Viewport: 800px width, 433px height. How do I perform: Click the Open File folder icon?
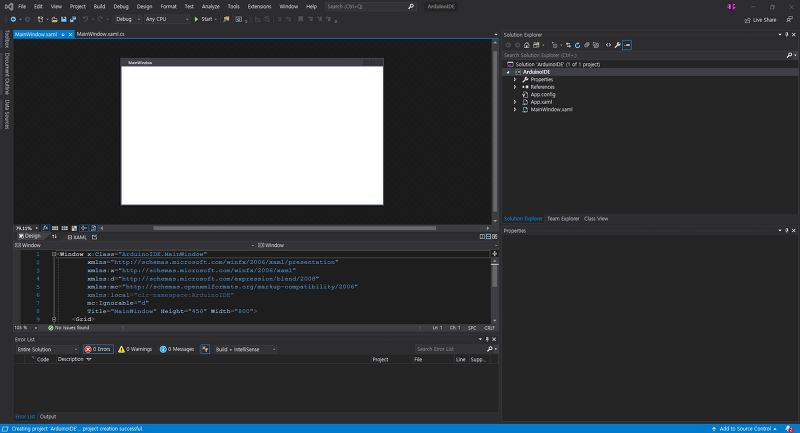(x=54, y=19)
